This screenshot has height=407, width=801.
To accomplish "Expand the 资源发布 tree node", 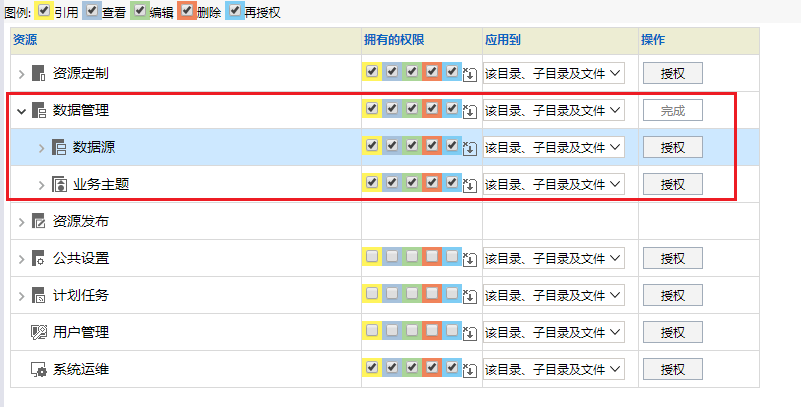I will point(21,222).
